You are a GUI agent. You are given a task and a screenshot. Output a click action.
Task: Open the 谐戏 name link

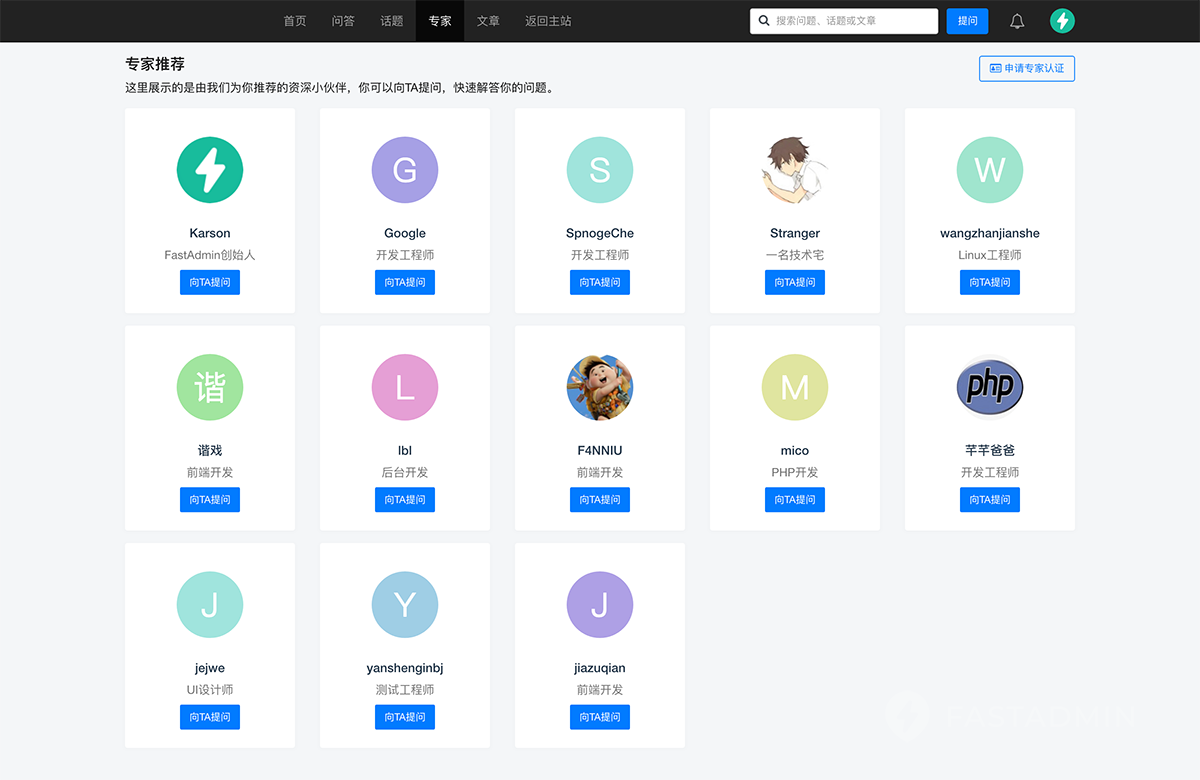[x=210, y=450]
